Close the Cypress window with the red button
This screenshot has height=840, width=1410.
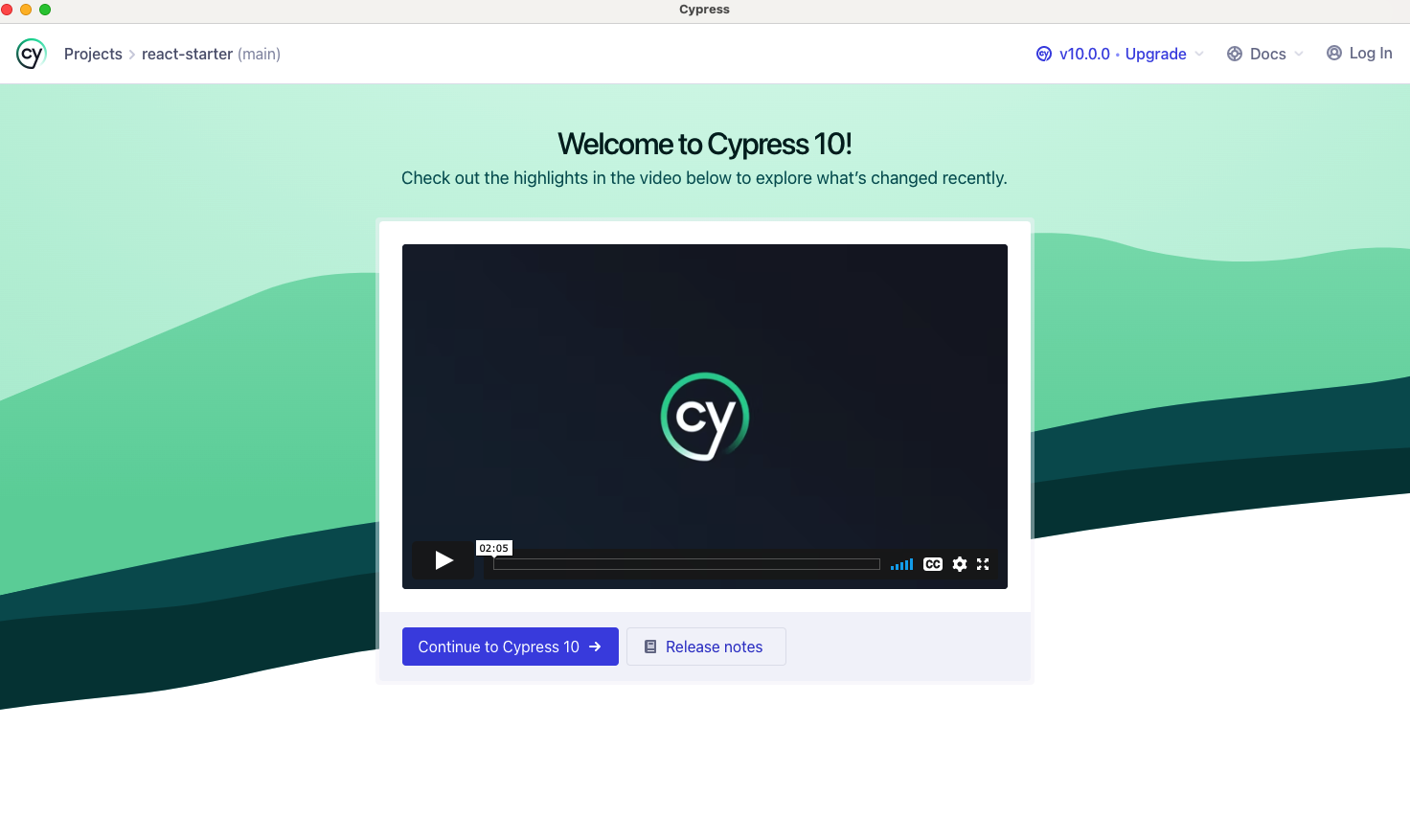coord(8,10)
